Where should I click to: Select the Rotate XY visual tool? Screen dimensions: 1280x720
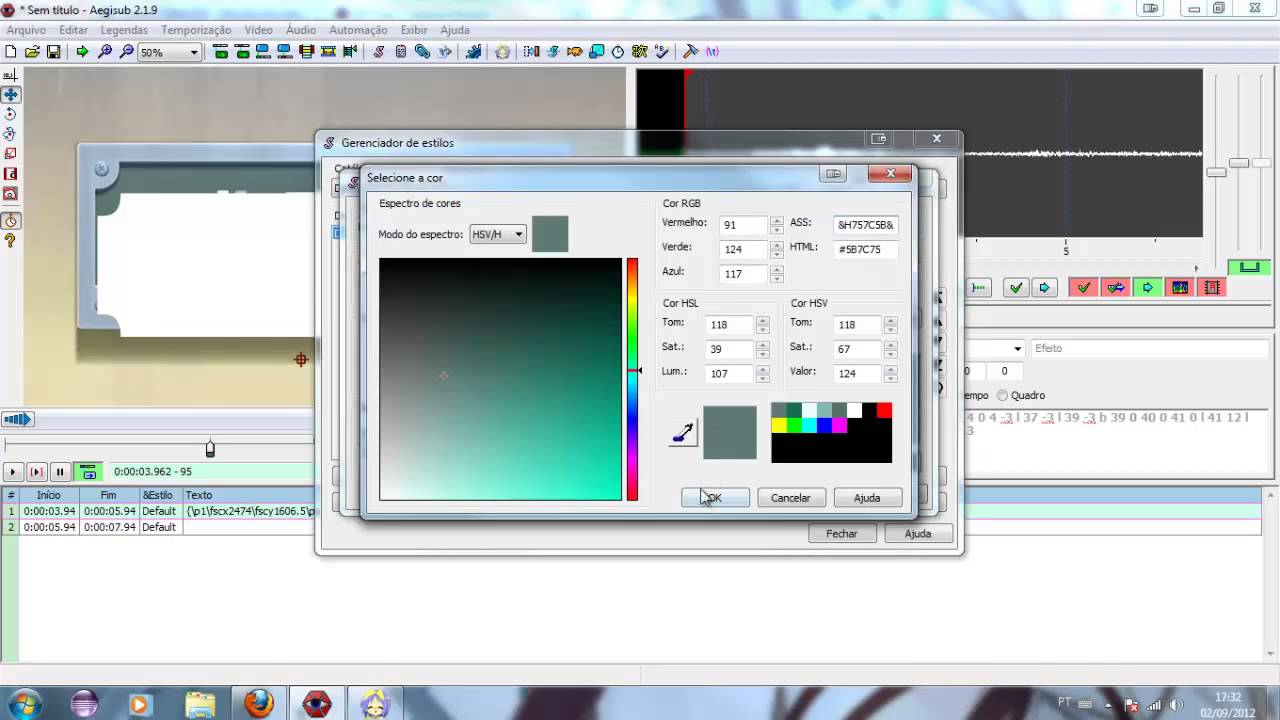coord(10,134)
